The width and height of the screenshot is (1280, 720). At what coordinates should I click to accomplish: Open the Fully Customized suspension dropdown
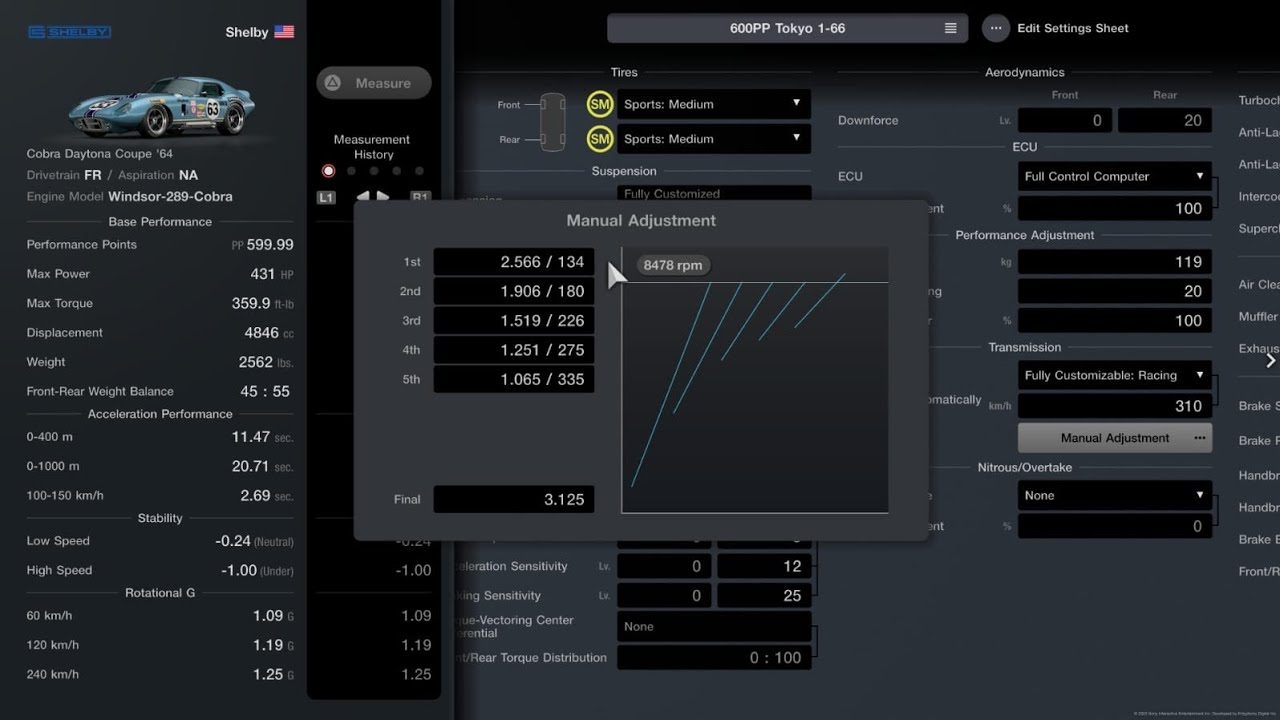point(713,193)
